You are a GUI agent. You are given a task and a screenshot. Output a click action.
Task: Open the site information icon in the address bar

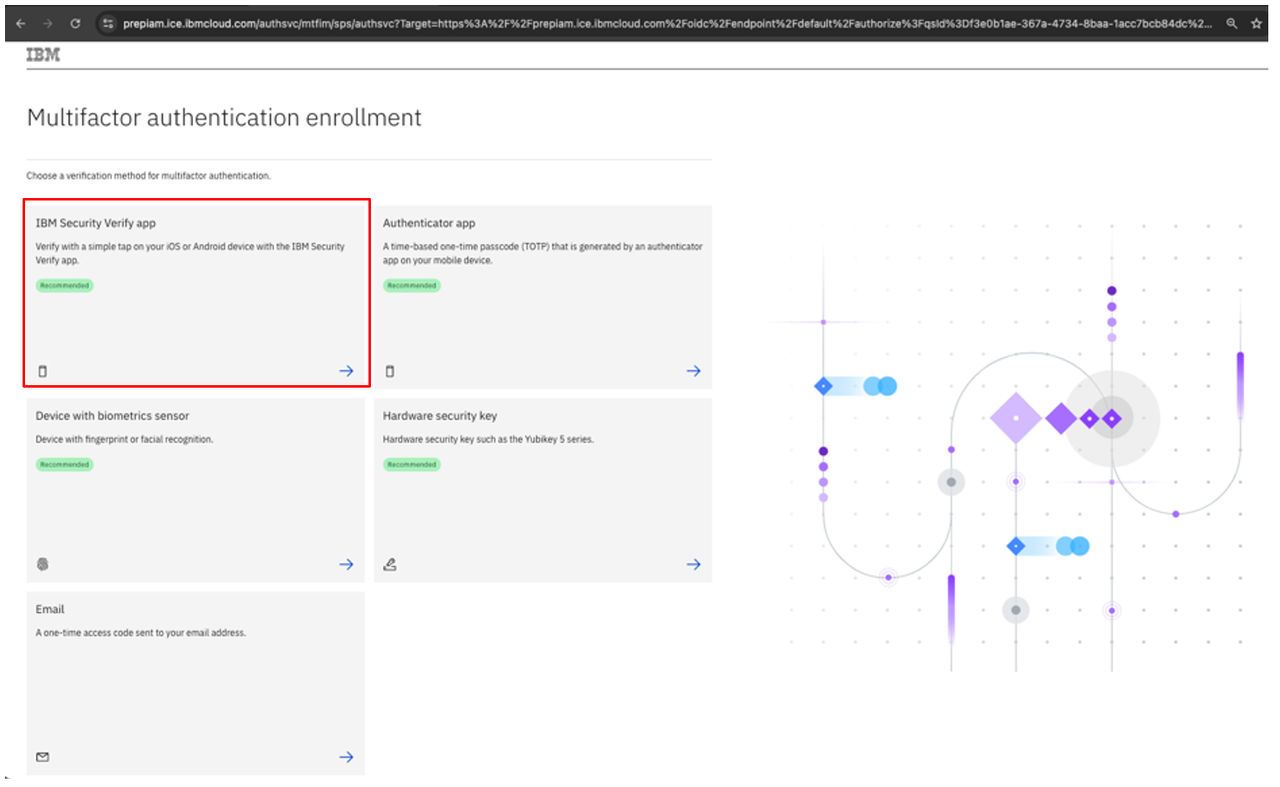(108, 23)
